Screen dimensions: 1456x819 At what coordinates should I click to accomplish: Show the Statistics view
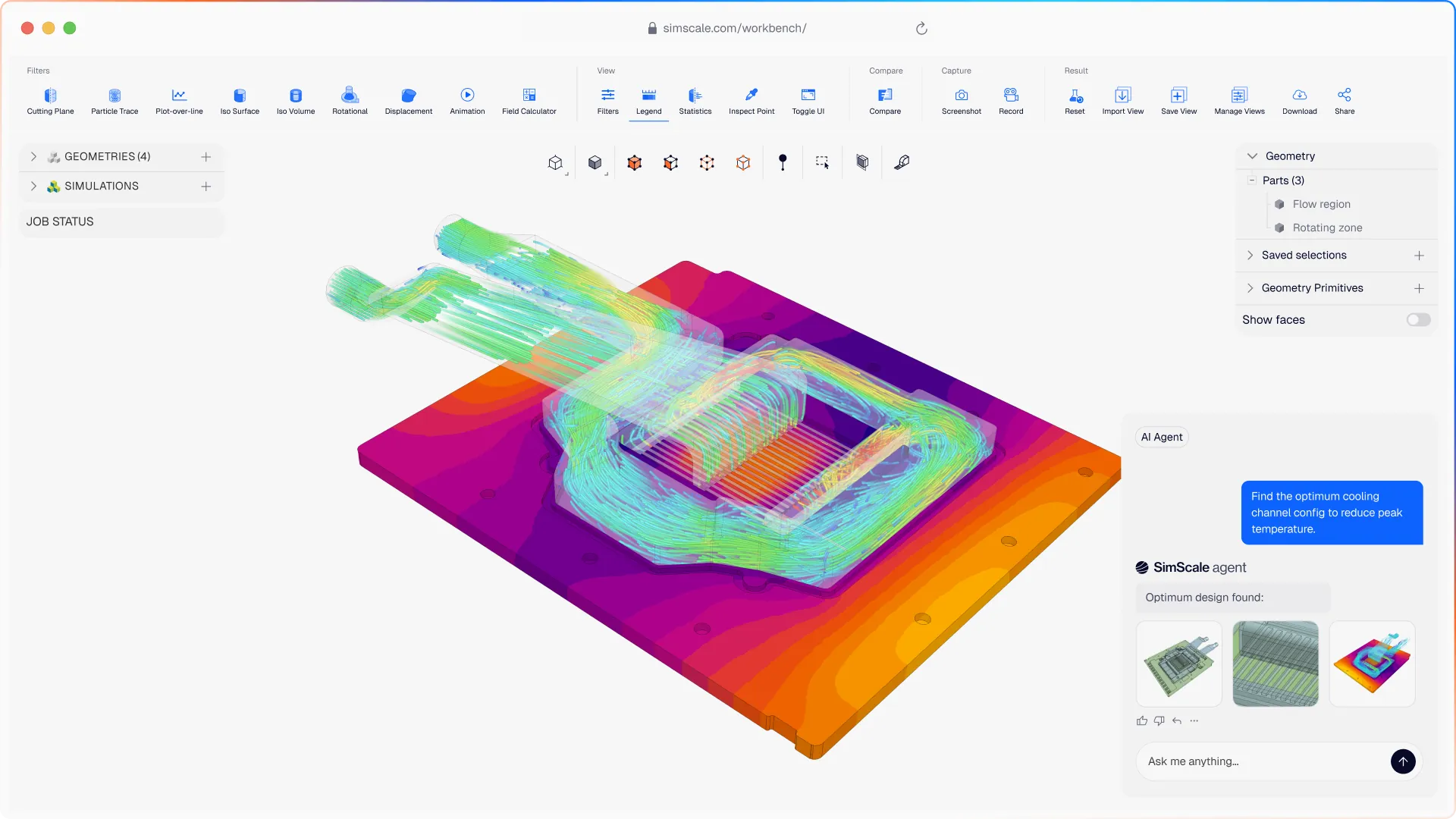pos(695,101)
